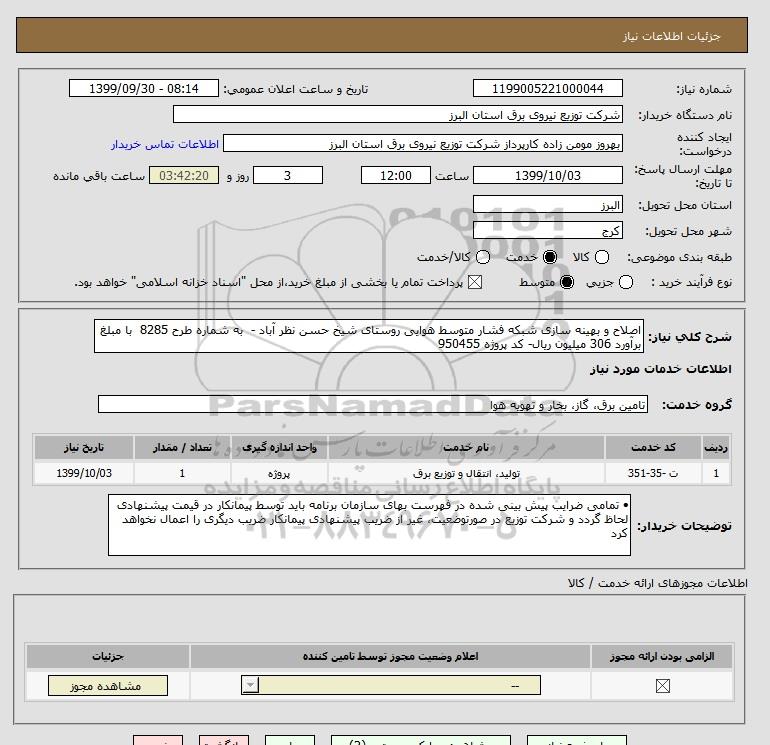Image resolution: width=770 pixels, height=745 pixels.
Task: Click the شماره نیاز field 1199005221000044
Action: point(548,88)
